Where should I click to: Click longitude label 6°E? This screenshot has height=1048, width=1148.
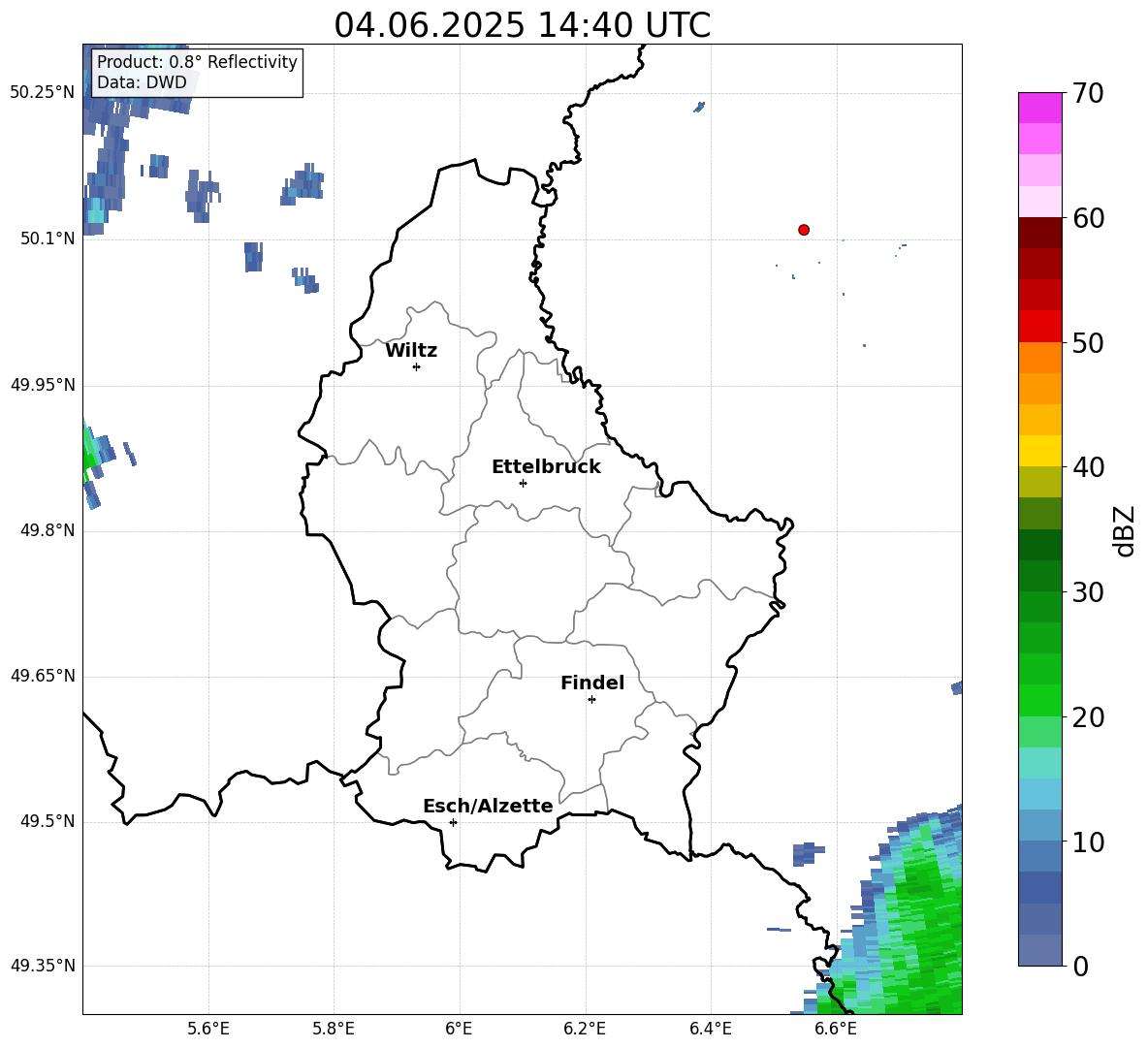click(459, 1029)
